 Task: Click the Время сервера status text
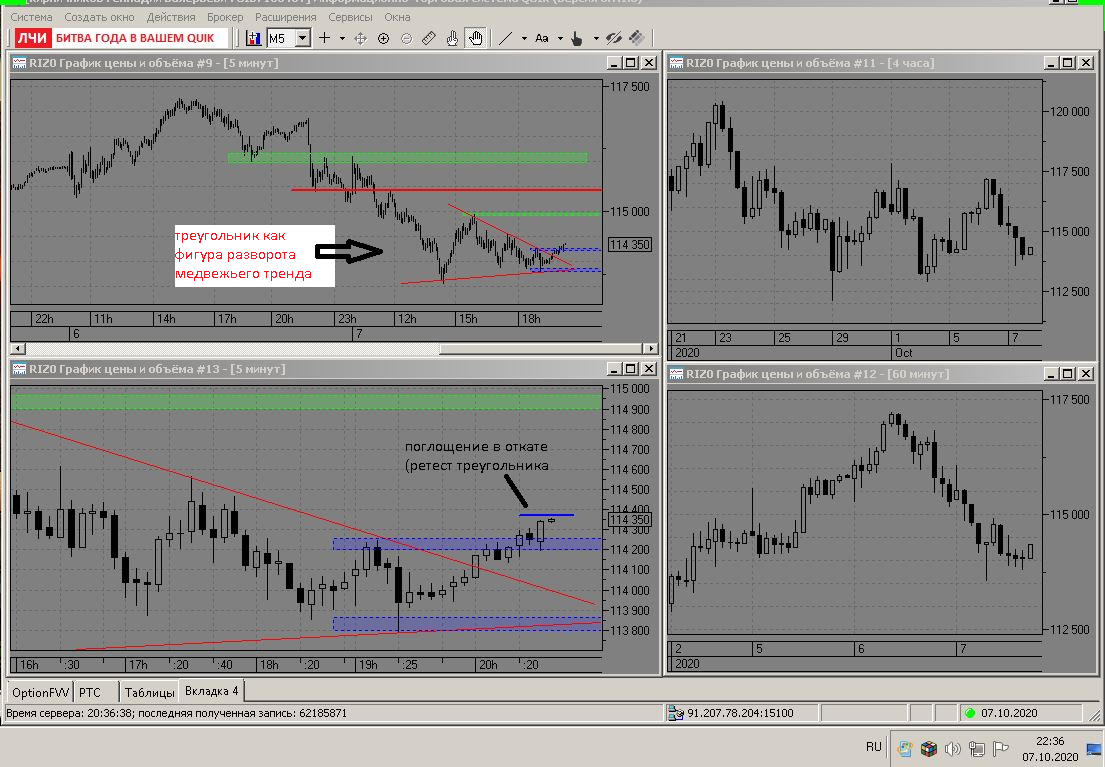[176, 713]
